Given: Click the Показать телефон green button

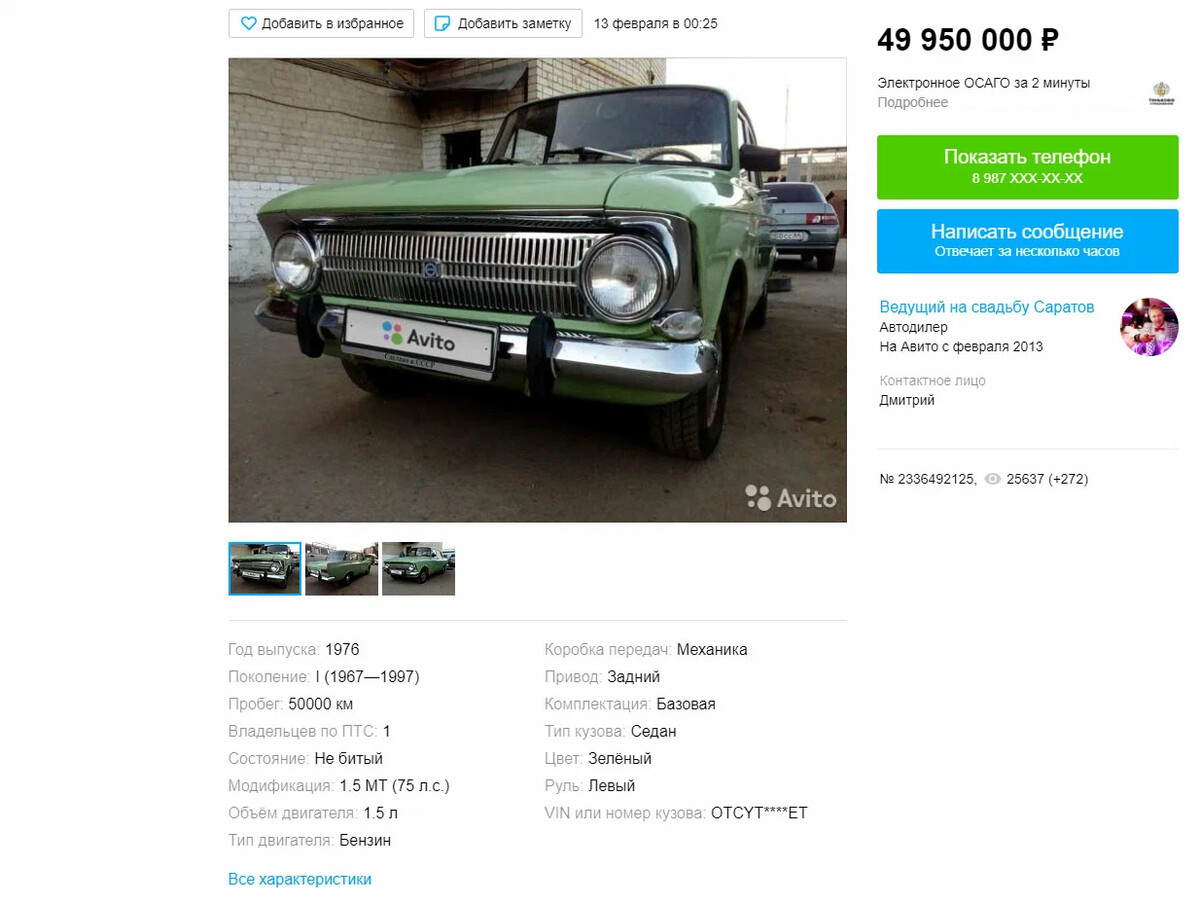Looking at the screenshot, I should coord(1027,167).
